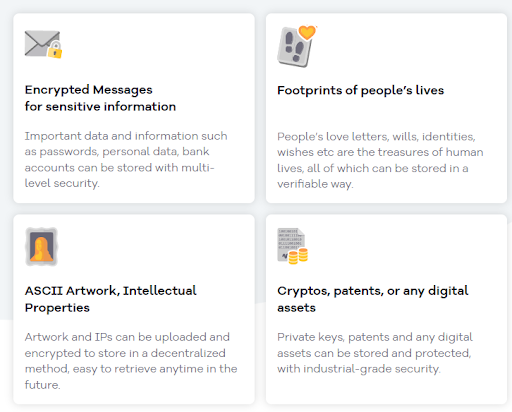512x412 pixels.
Task: Click the Artwork and IPs description text
Action: 131,361
